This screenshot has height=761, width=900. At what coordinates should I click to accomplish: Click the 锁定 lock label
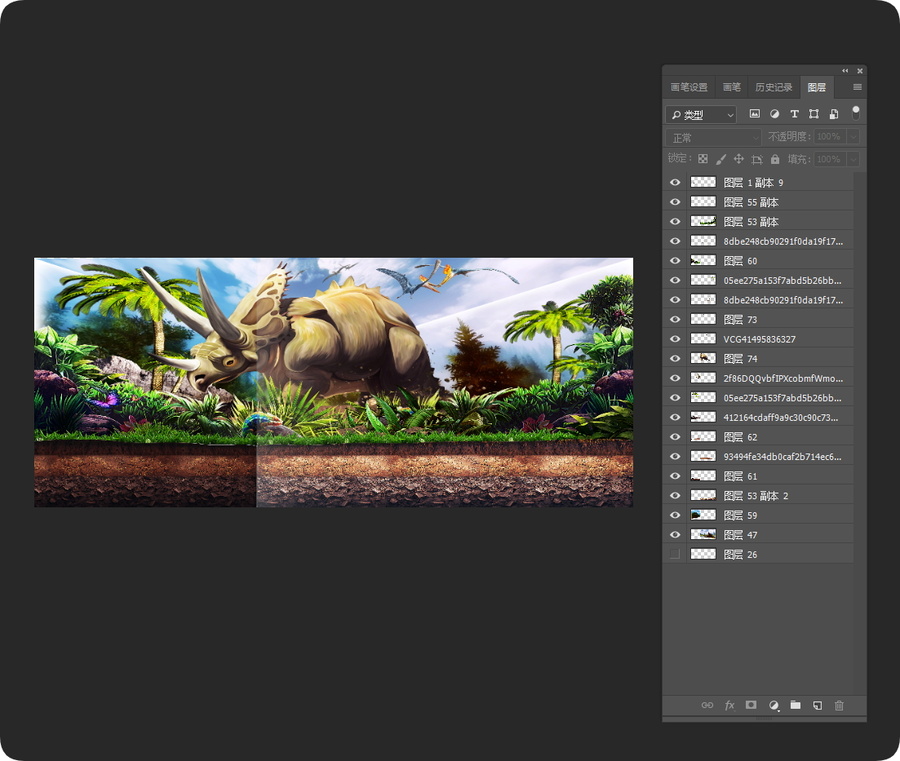pos(678,158)
